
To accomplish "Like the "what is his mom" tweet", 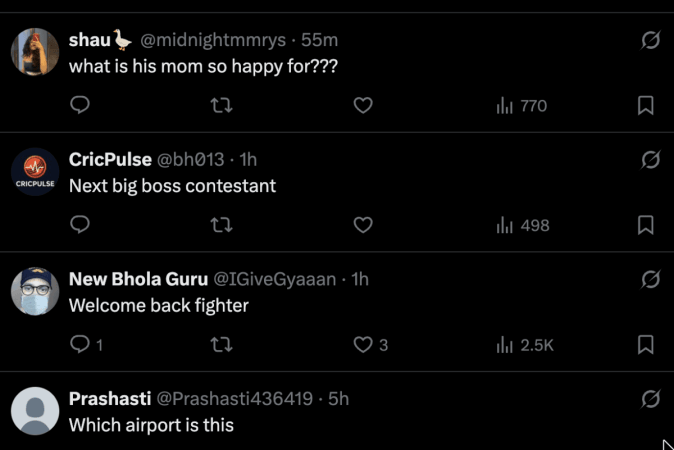I will tap(364, 105).
